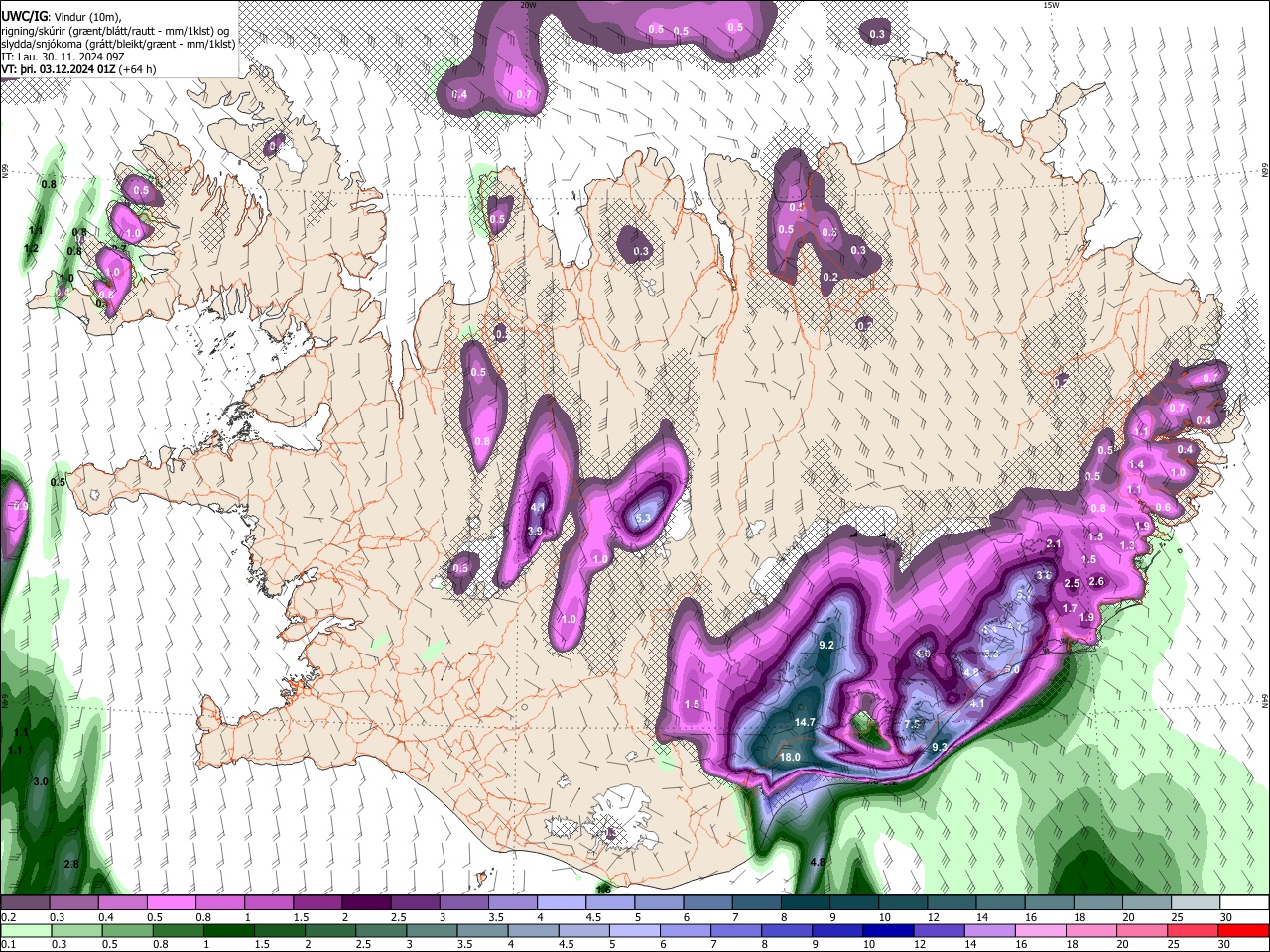Click the bright pink 0.5–0.8 snow scale swatch
Viewport: 1270px width, 952px height.
coord(171,903)
